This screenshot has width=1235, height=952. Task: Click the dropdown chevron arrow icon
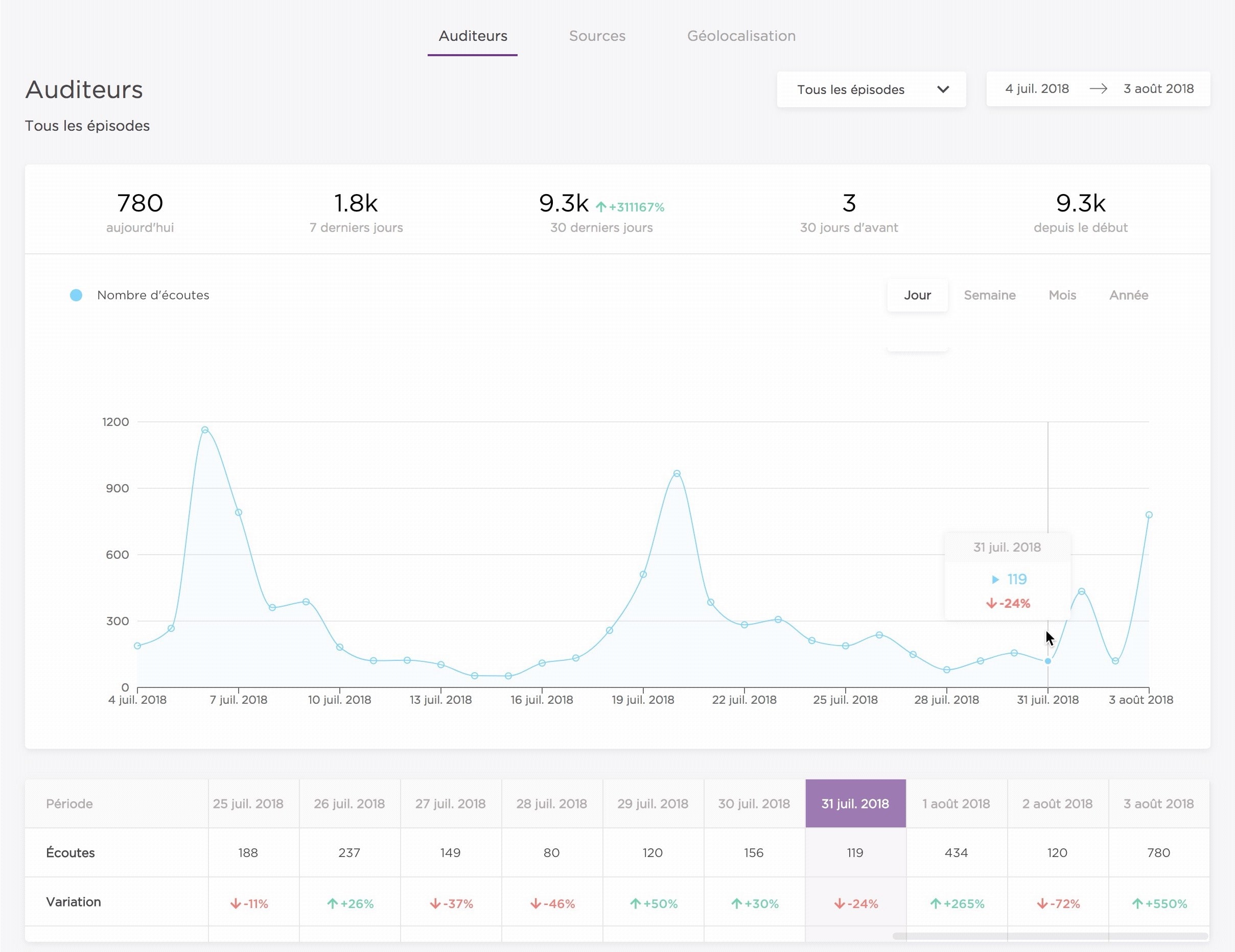pyautogui.click(x=943, y=89)
